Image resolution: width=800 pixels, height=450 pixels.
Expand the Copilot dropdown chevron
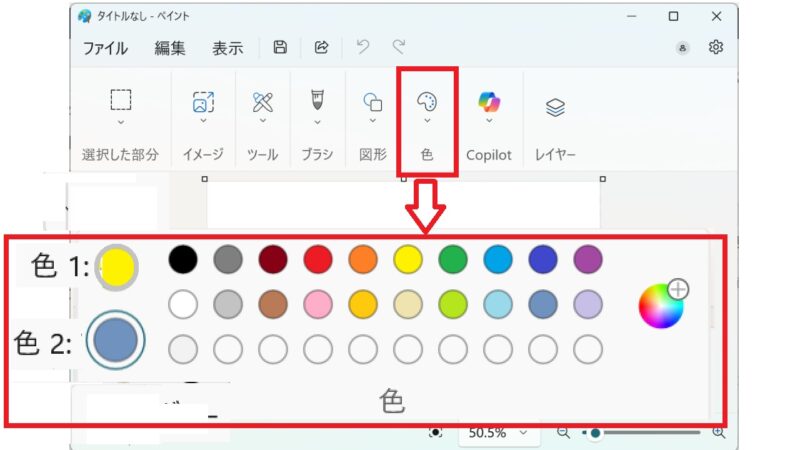coord(489,121)
